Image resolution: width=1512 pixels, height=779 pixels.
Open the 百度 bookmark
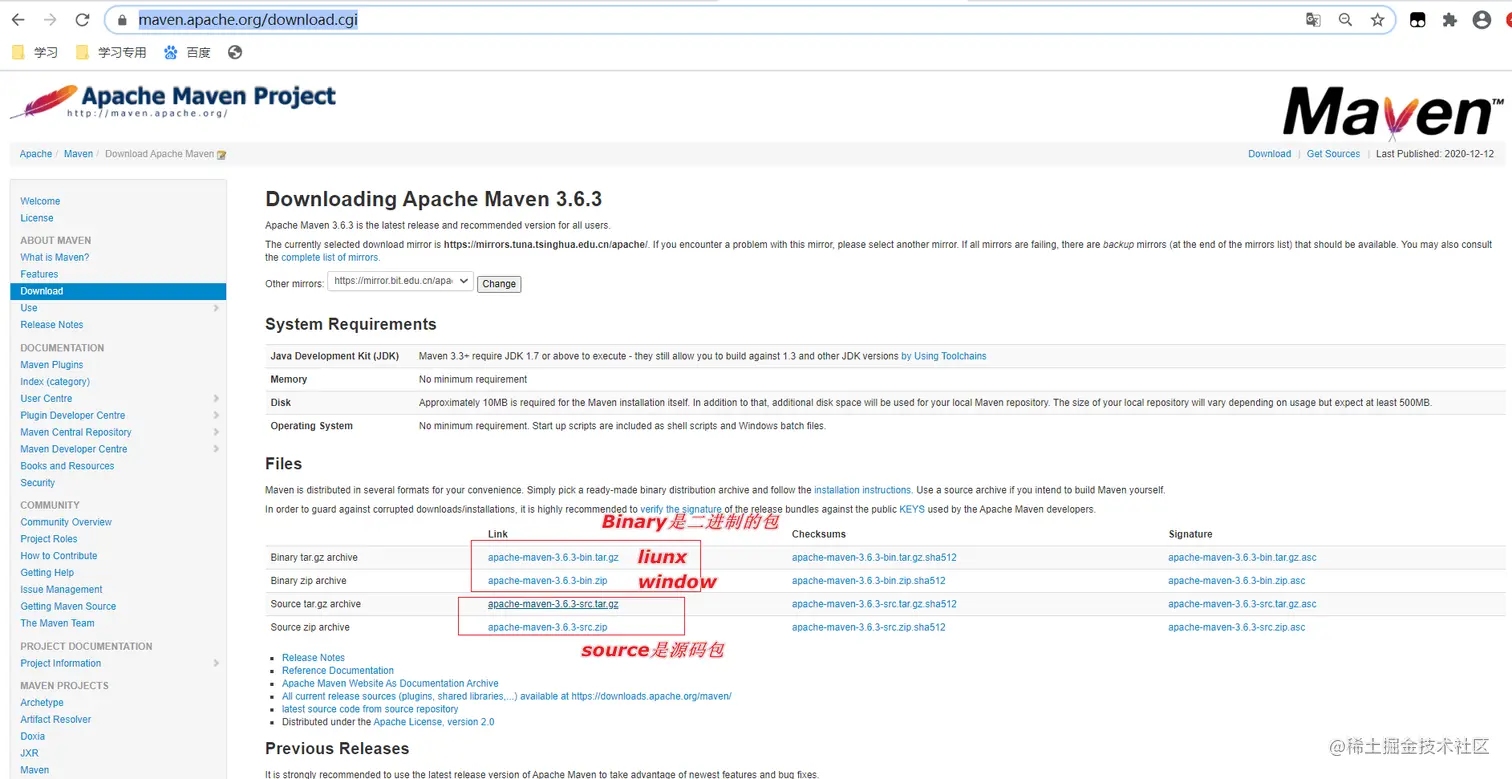click(x=187, y=52)
